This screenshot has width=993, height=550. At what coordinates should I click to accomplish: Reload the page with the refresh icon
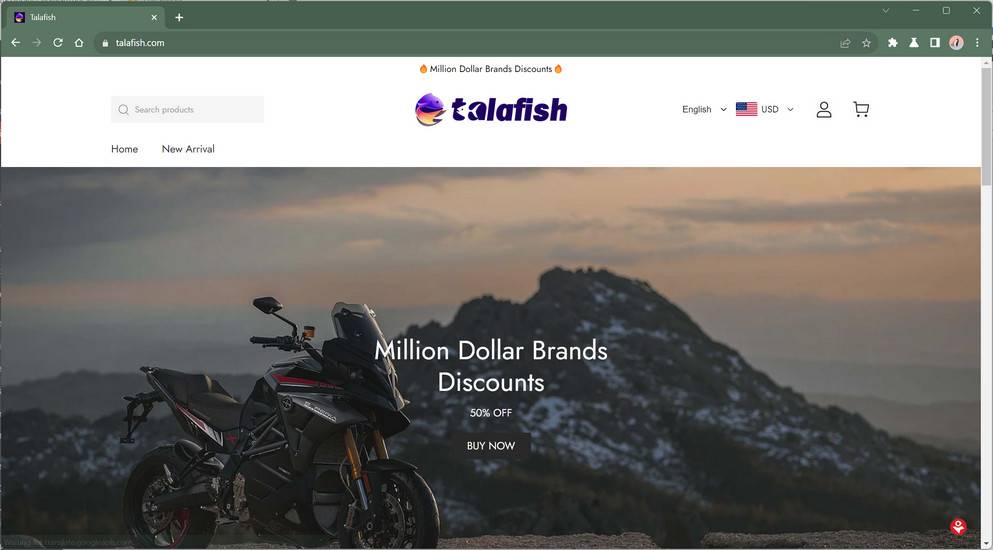tap(58, 42)
